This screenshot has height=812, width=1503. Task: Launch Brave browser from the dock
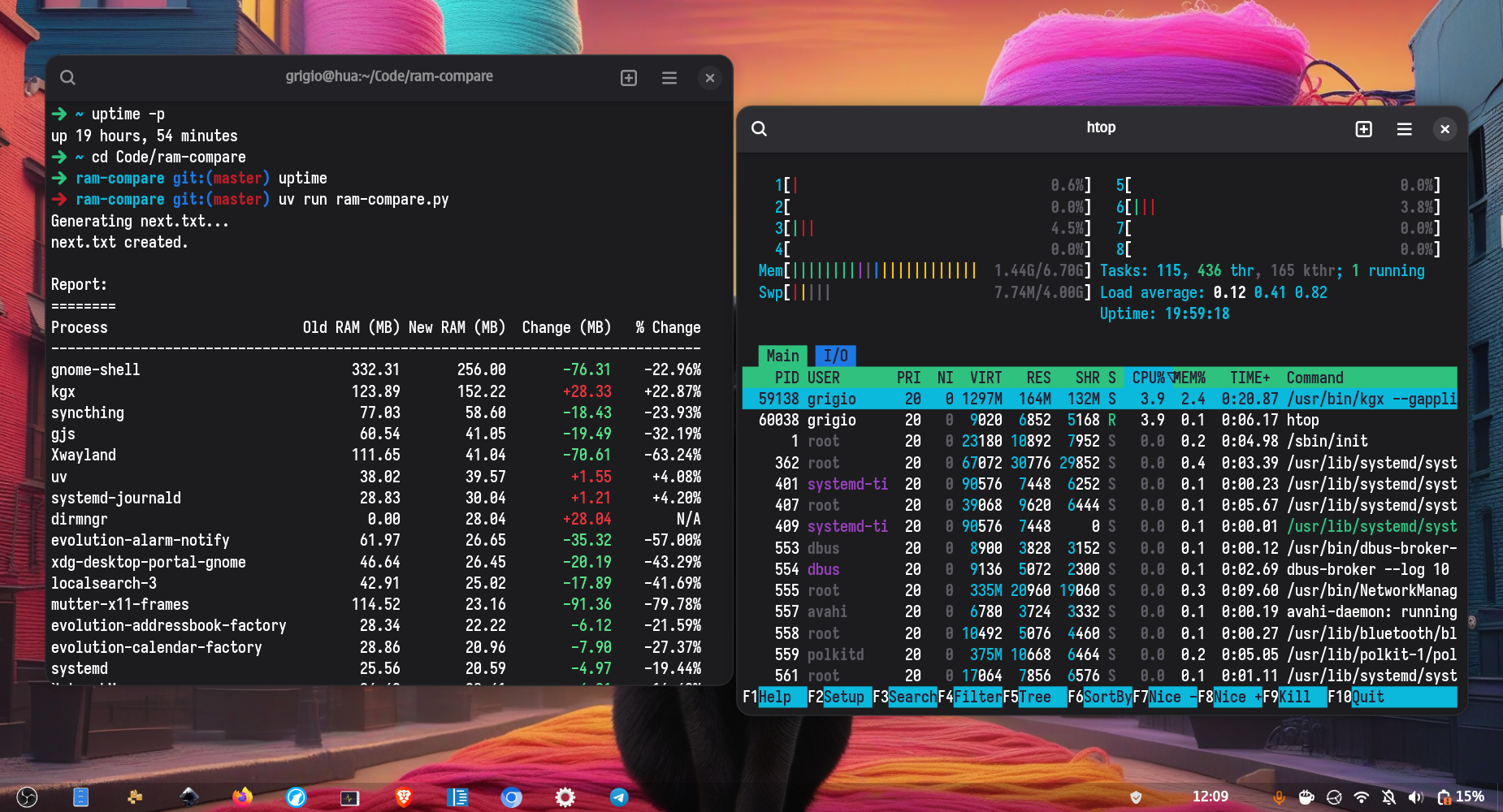(404, 797)
